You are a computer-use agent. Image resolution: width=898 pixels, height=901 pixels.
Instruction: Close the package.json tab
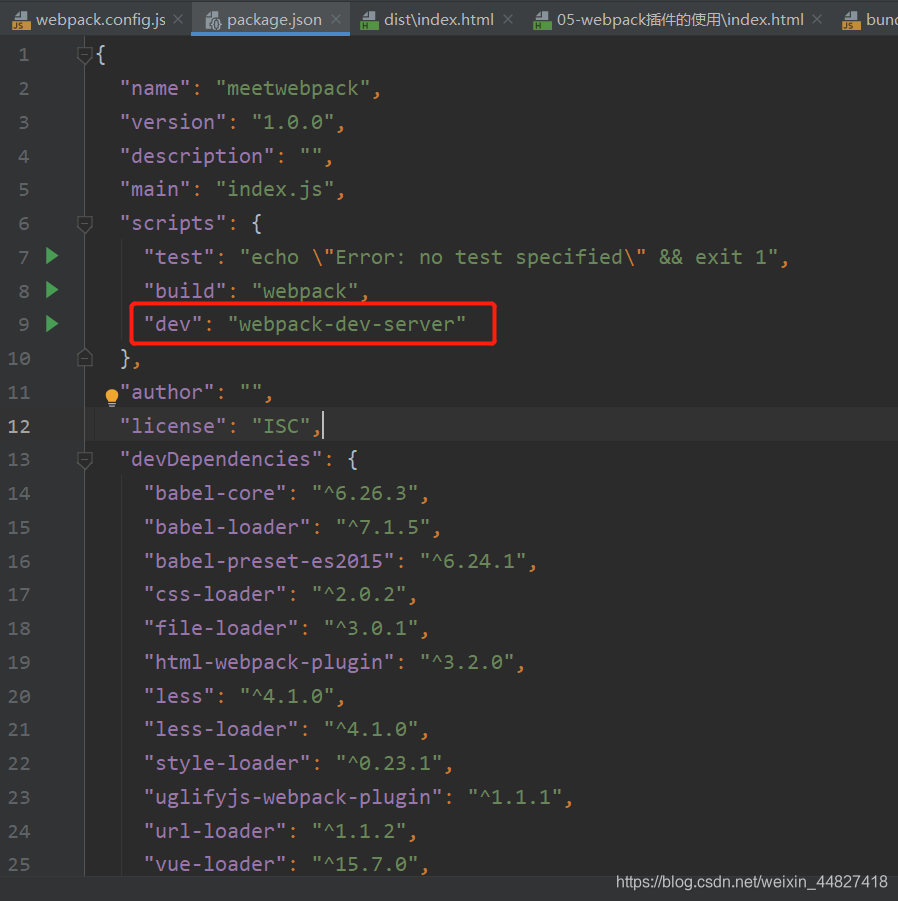click(336, 20)
